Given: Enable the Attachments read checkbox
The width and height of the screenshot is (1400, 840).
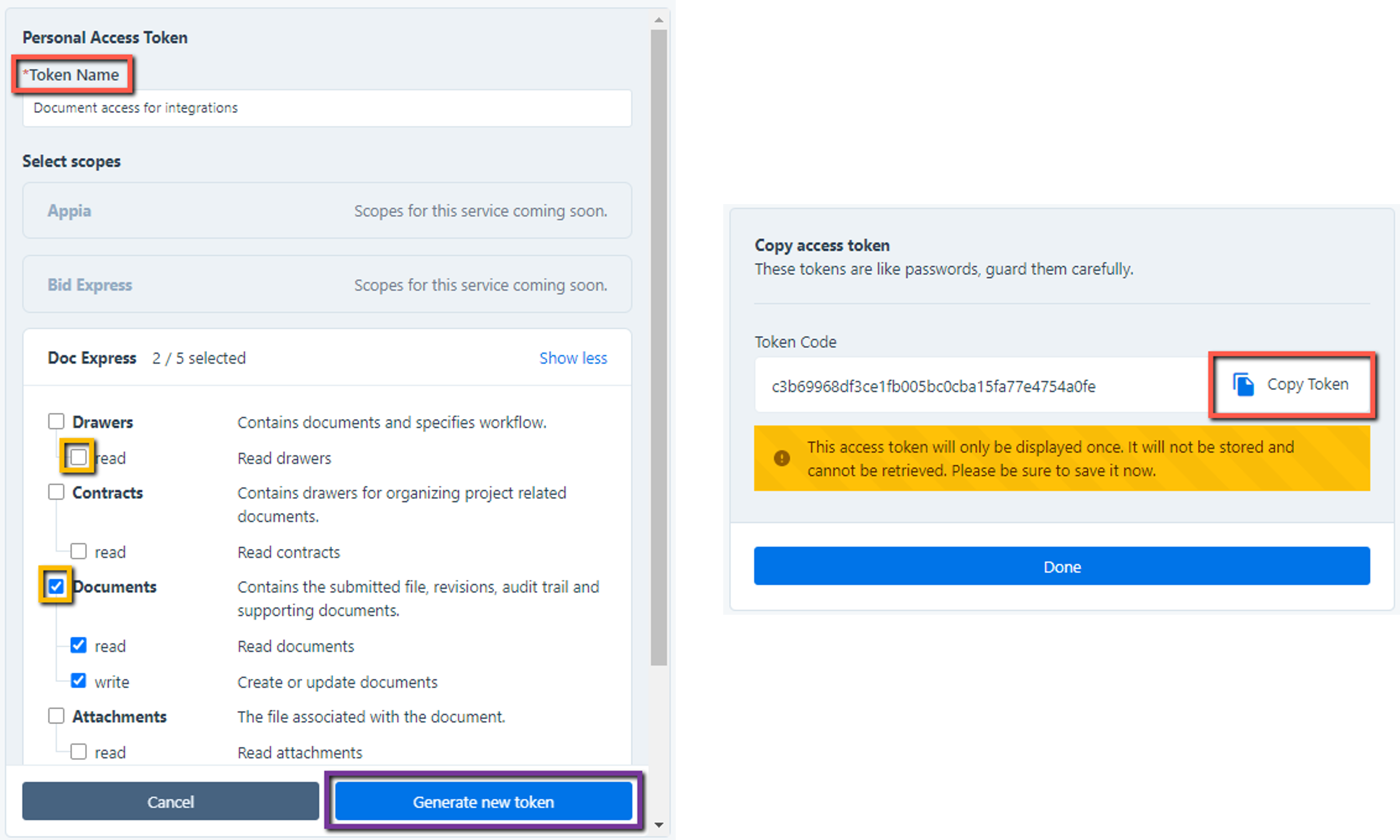Looking at the screenshot, I should 78,752.
